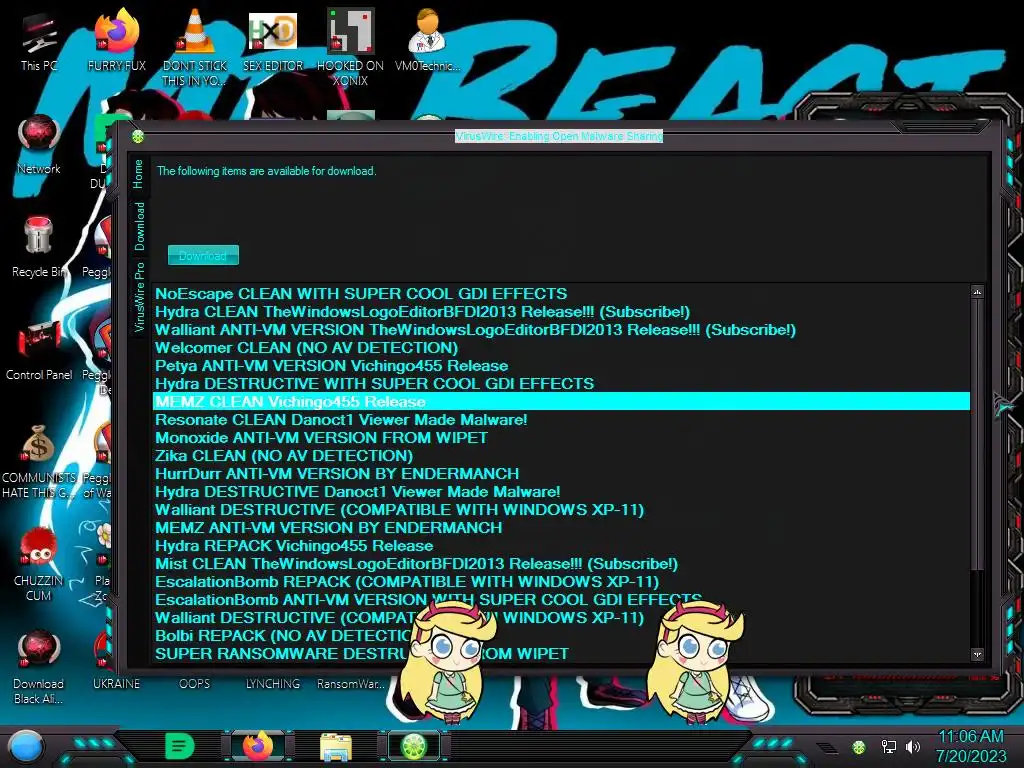Image resolution: width=1024 pixels, height=768 pixels.
Task: Open the VirusWire Pro tab
Action: [139, 297]
